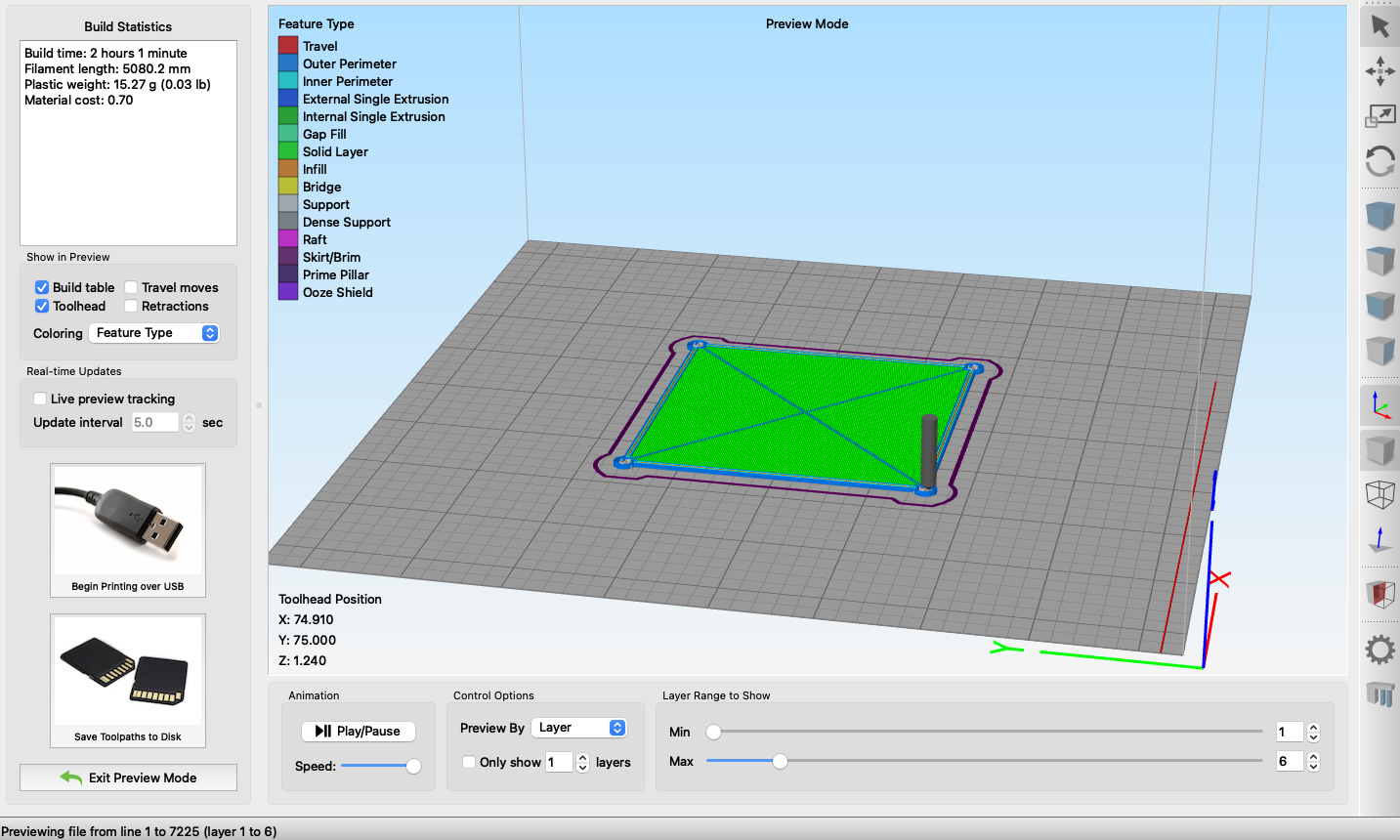This screenshot has height=840, width=1400.
Task: Click the Inner Perimeter color swatch
Action: [x=288, y=81]
